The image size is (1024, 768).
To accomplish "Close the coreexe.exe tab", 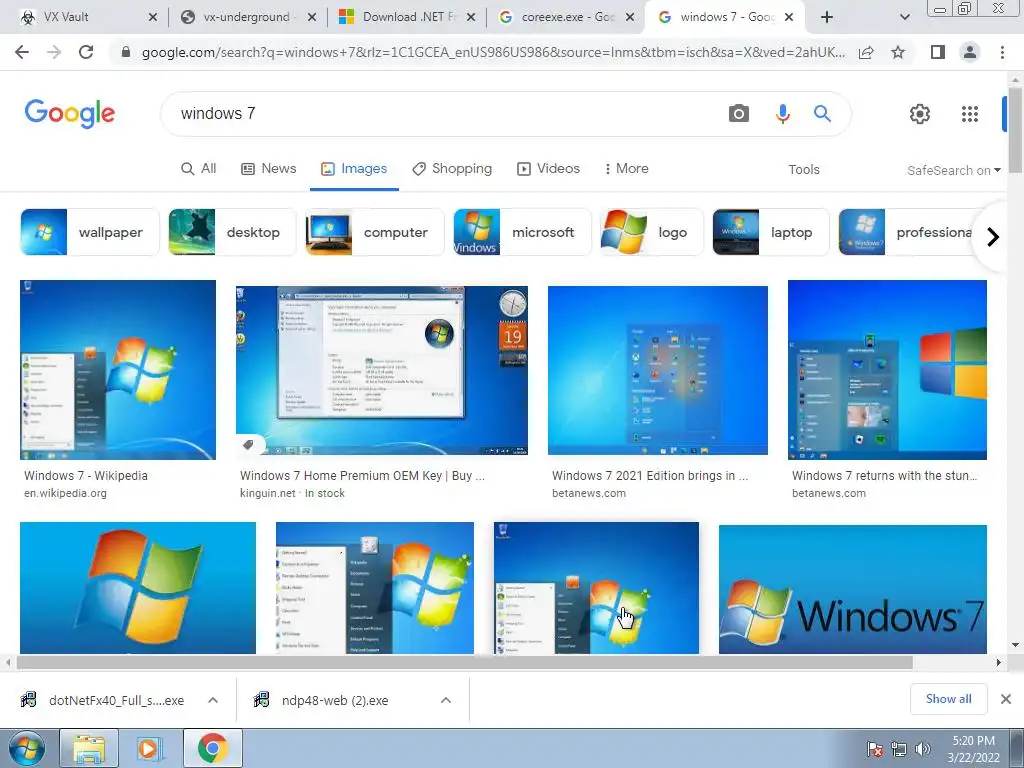I will point(630,17).
